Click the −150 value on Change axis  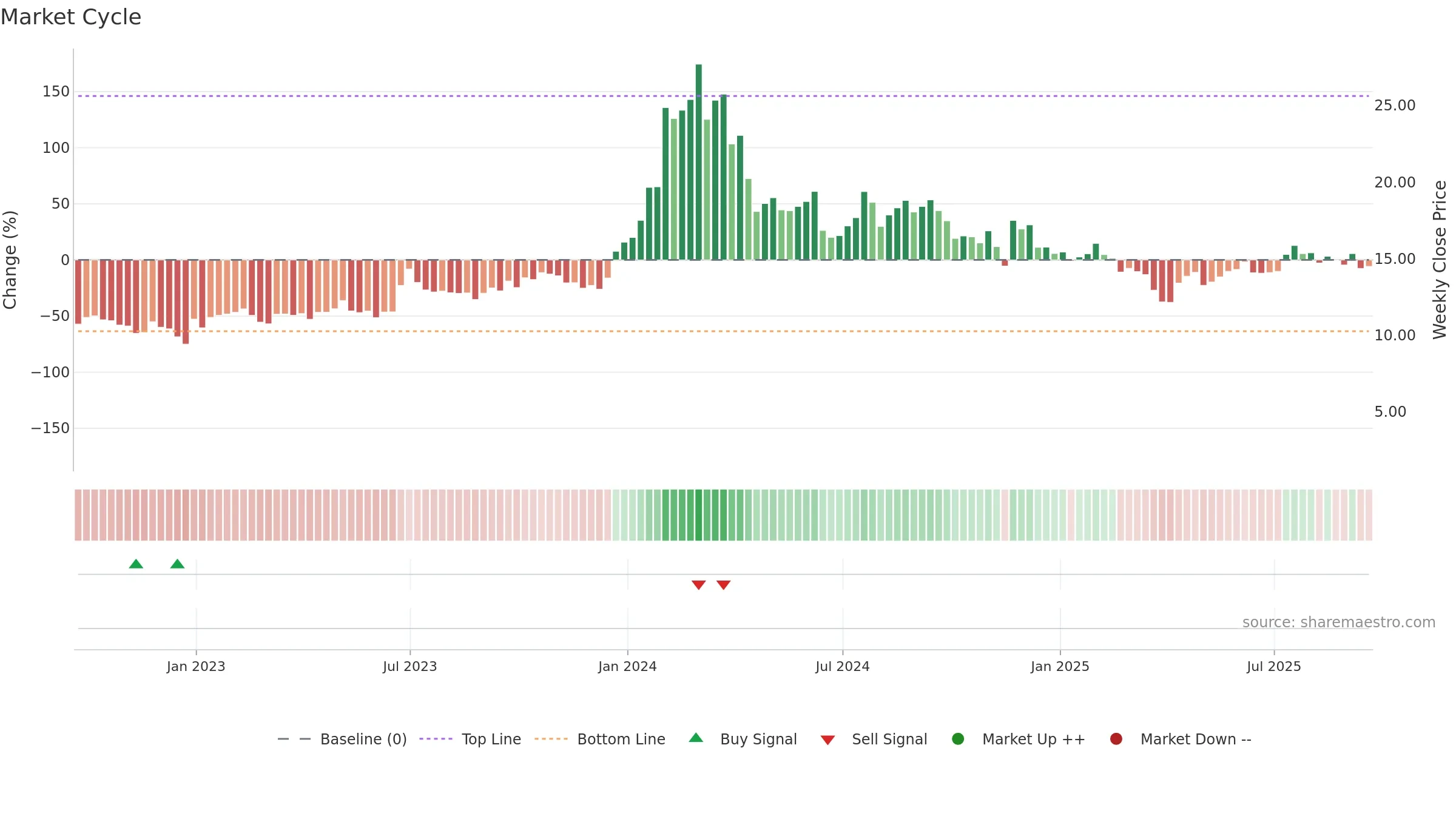[50, 428]
